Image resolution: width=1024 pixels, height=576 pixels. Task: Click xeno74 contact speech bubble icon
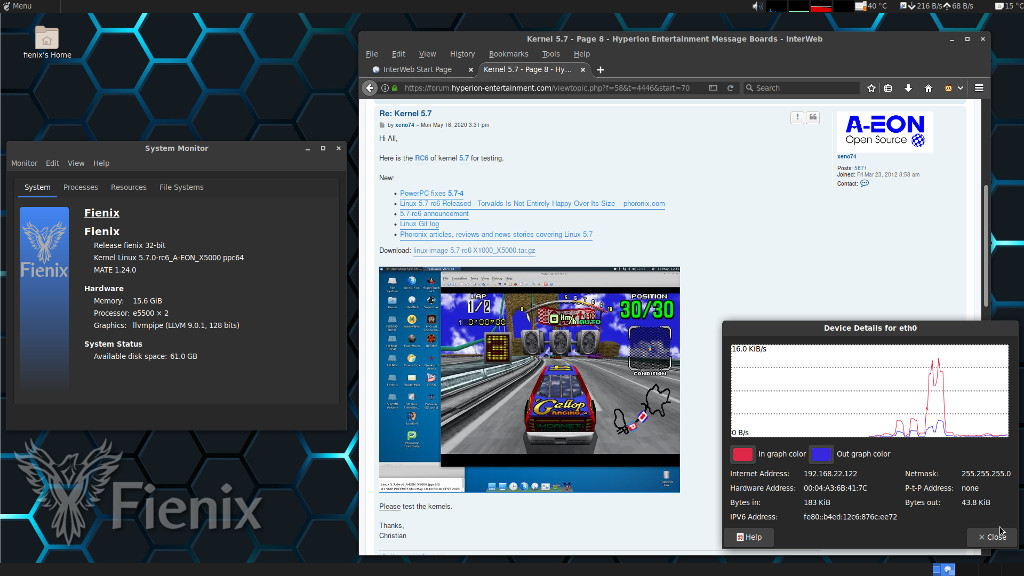[x=865, y=184]
